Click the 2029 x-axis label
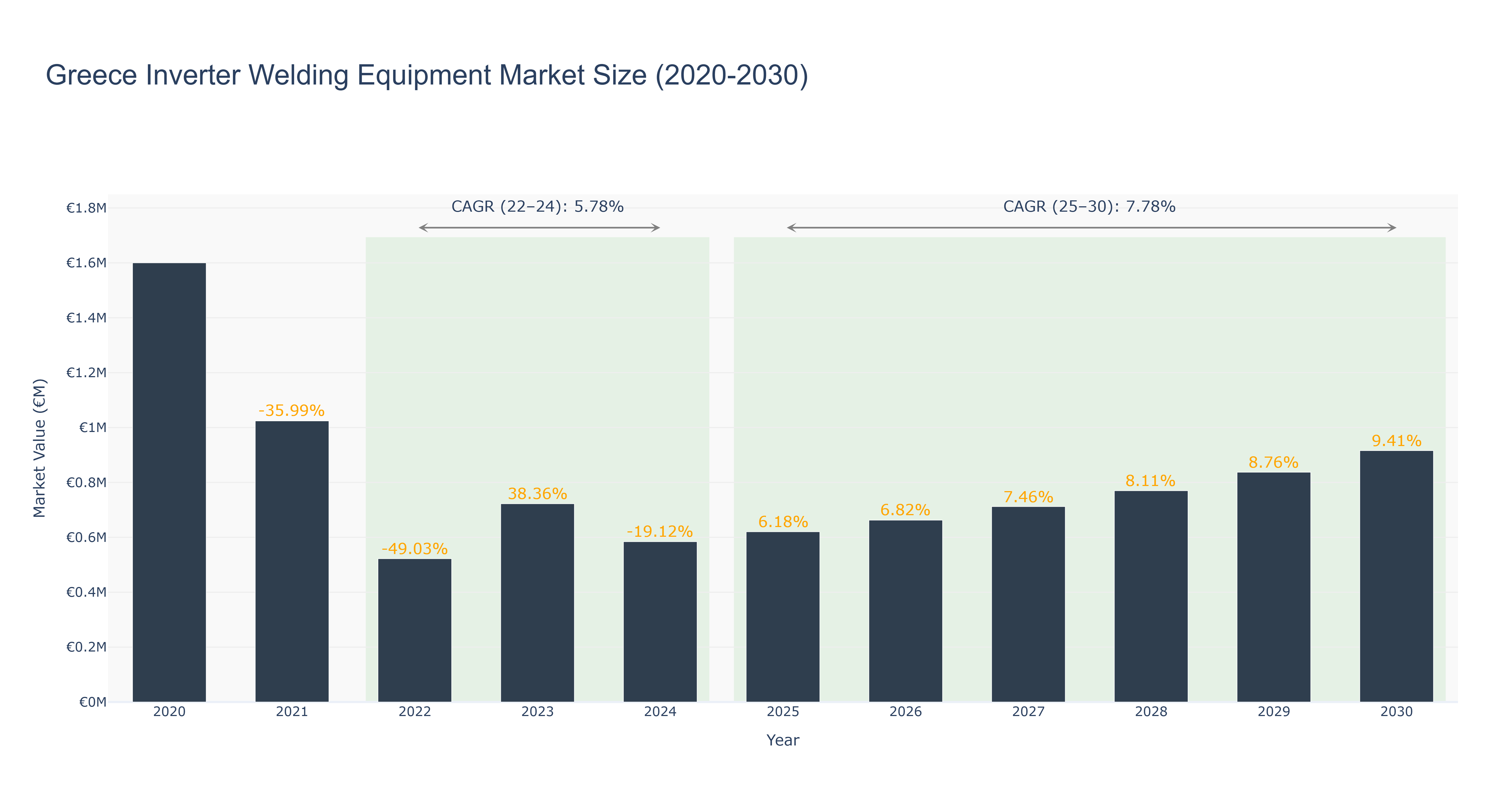This screenshot has height=810, width=1512. coord(1273,712)
